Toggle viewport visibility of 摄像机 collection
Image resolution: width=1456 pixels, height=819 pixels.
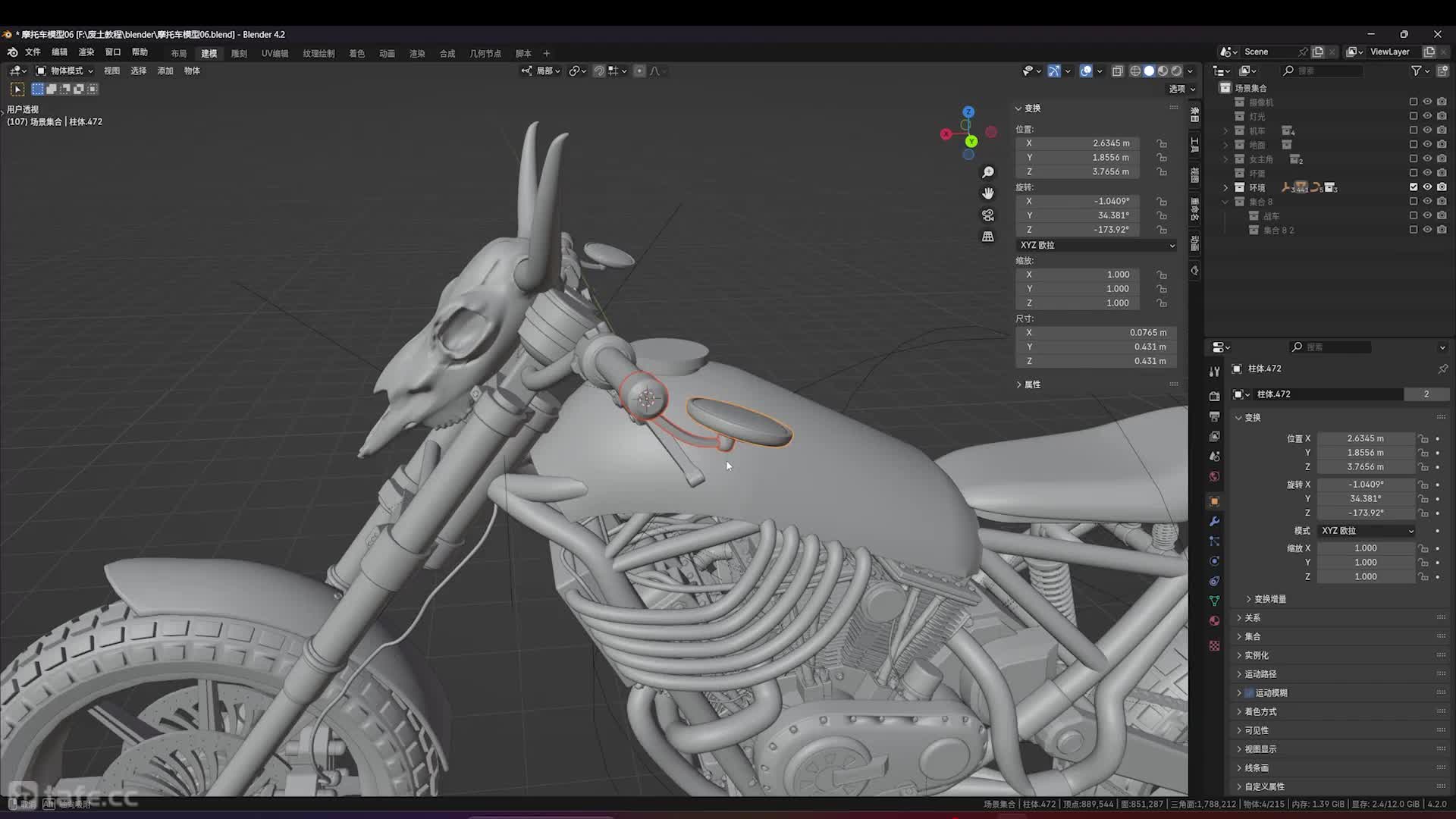1427,102
